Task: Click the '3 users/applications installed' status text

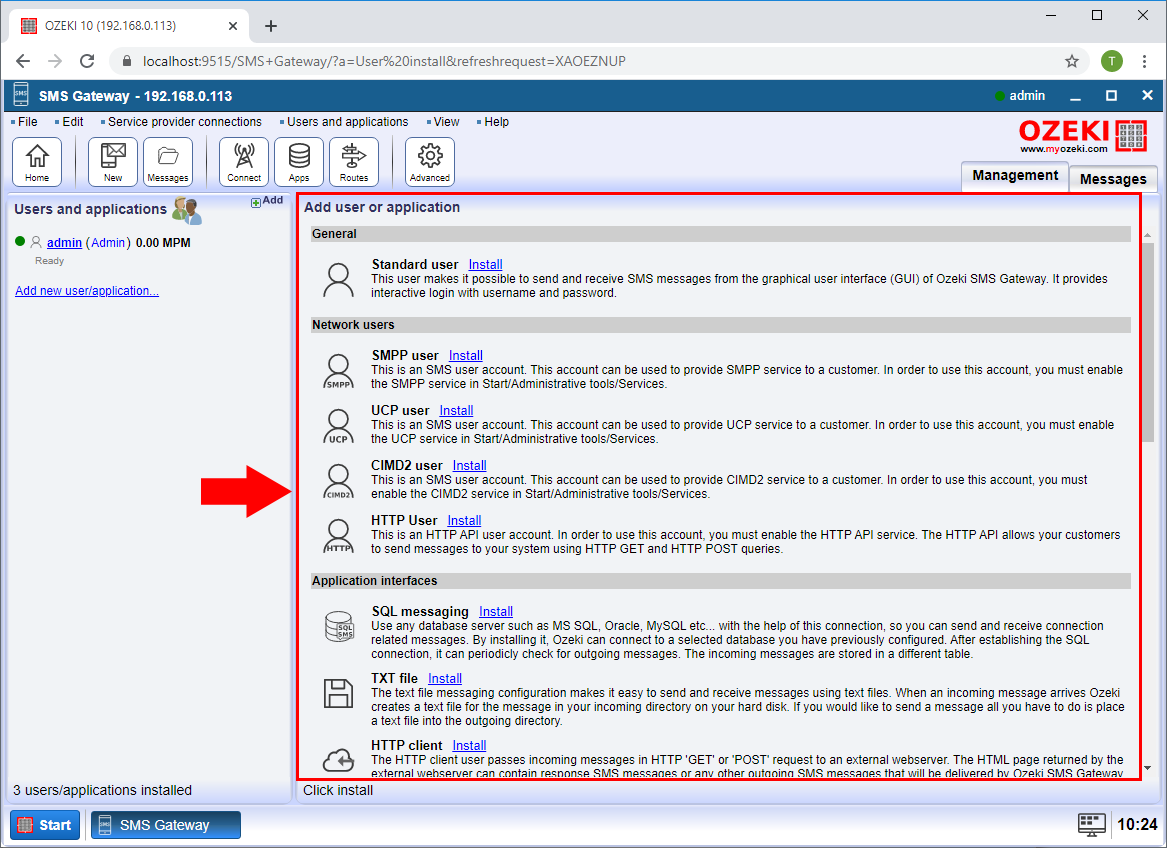Action: coord(103,791)
